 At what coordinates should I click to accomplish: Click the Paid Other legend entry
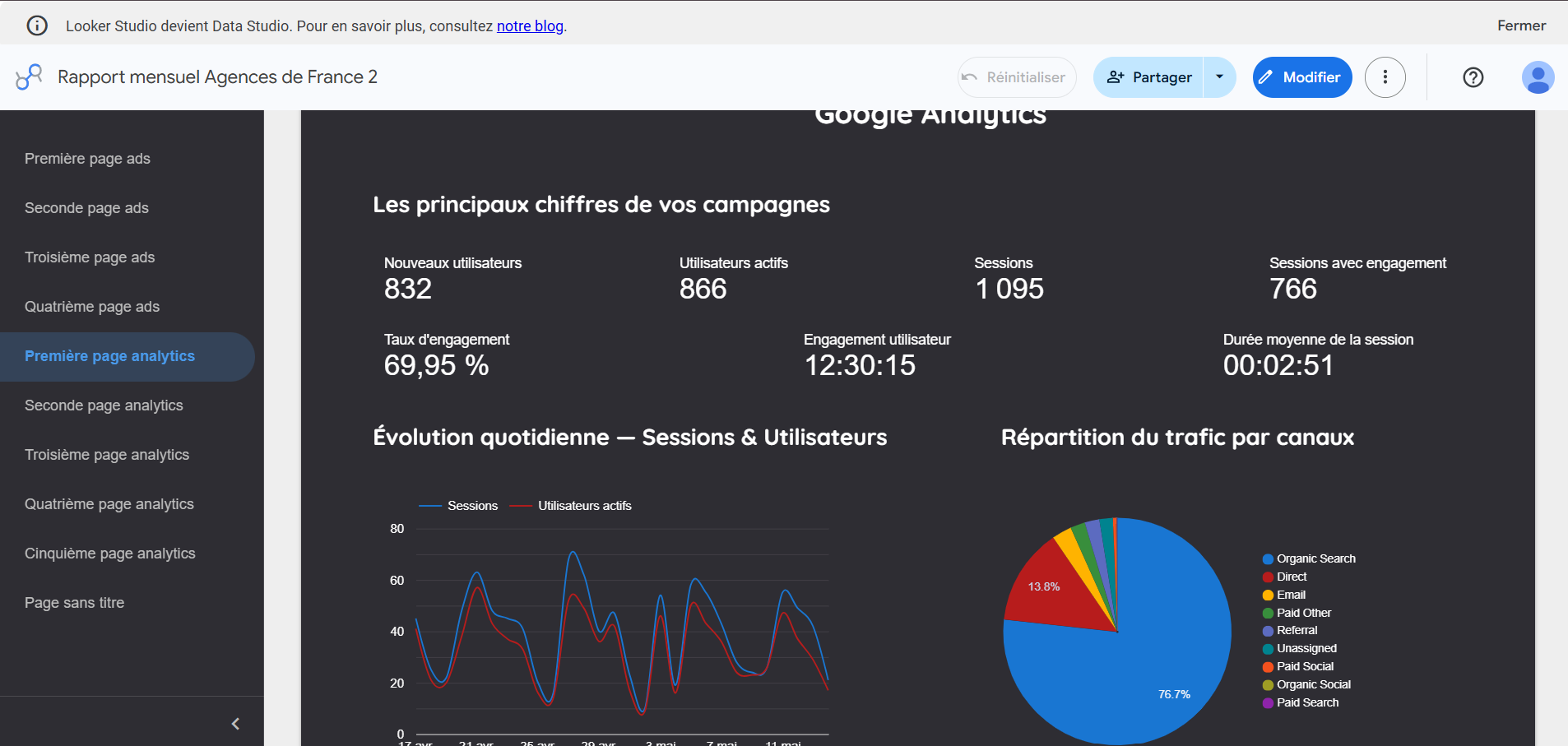[x=1297, y=614]
